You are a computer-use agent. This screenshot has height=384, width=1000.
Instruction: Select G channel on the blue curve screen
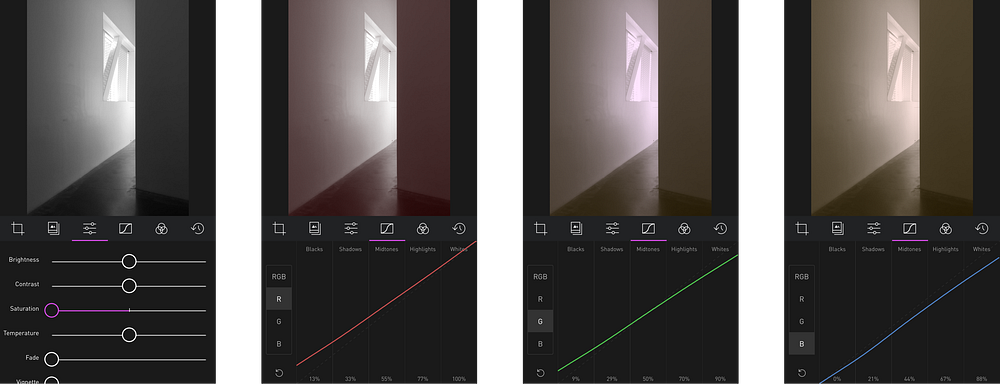[802, 321]
